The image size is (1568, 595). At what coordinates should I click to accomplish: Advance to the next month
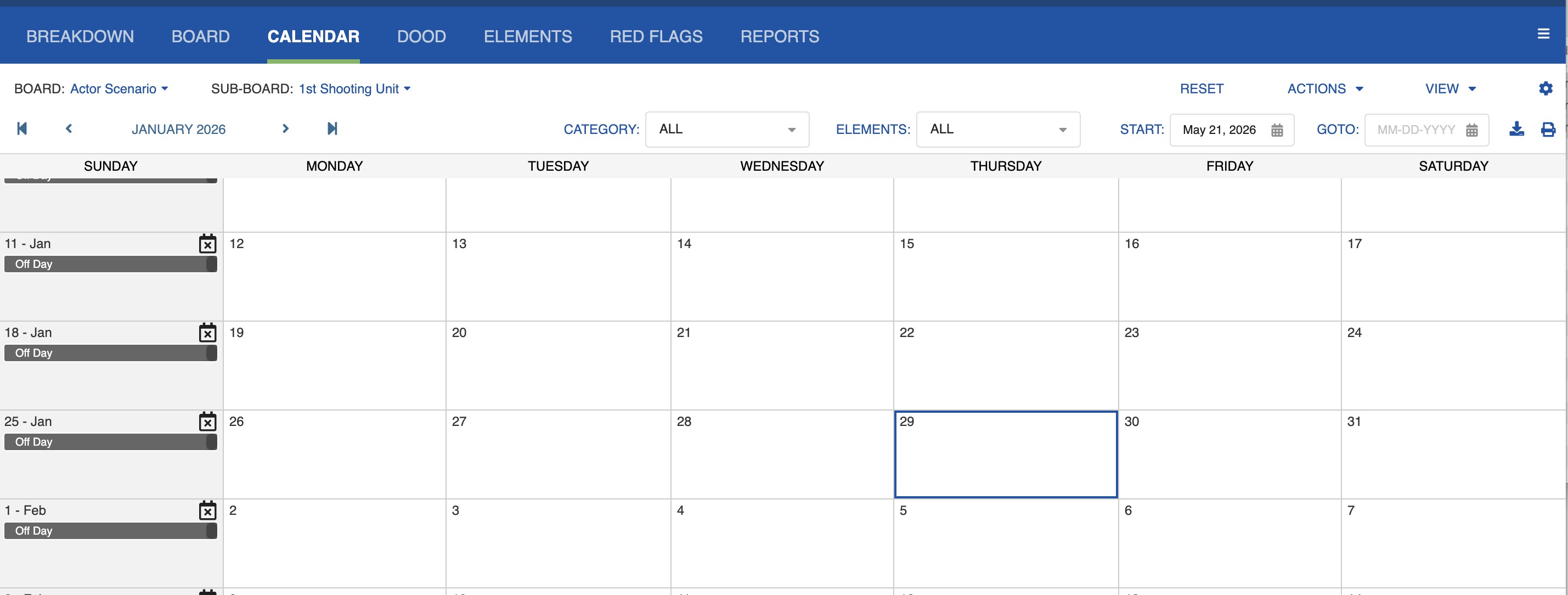point(285,128)
